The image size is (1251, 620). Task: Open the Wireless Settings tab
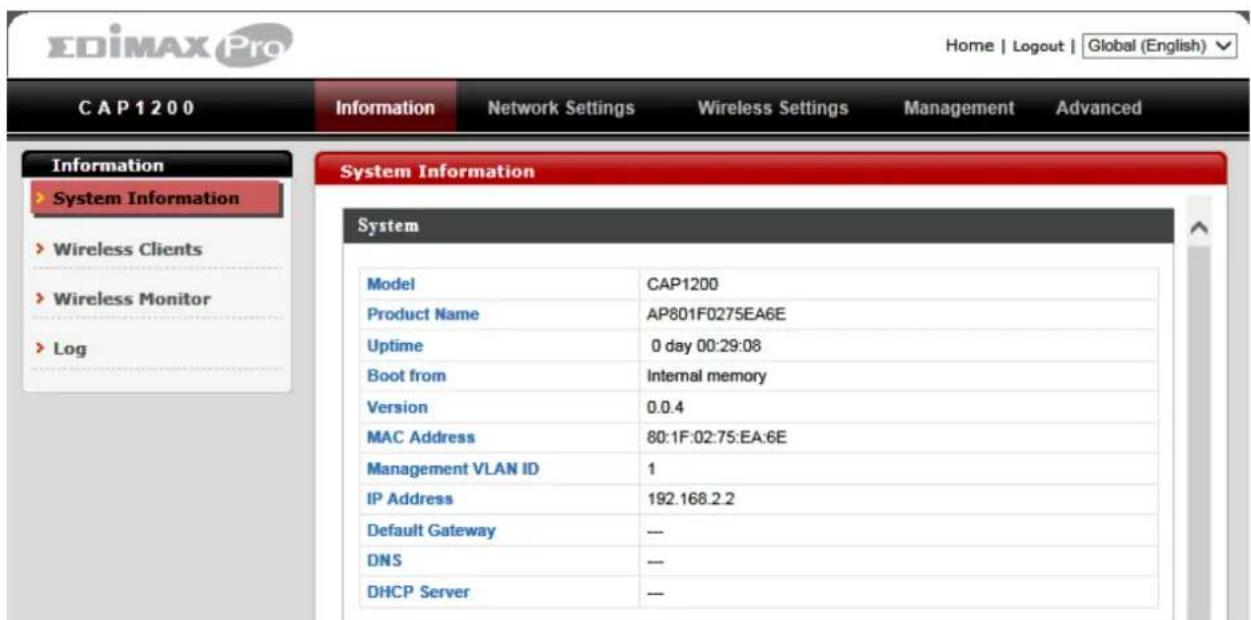pos(773,108)
